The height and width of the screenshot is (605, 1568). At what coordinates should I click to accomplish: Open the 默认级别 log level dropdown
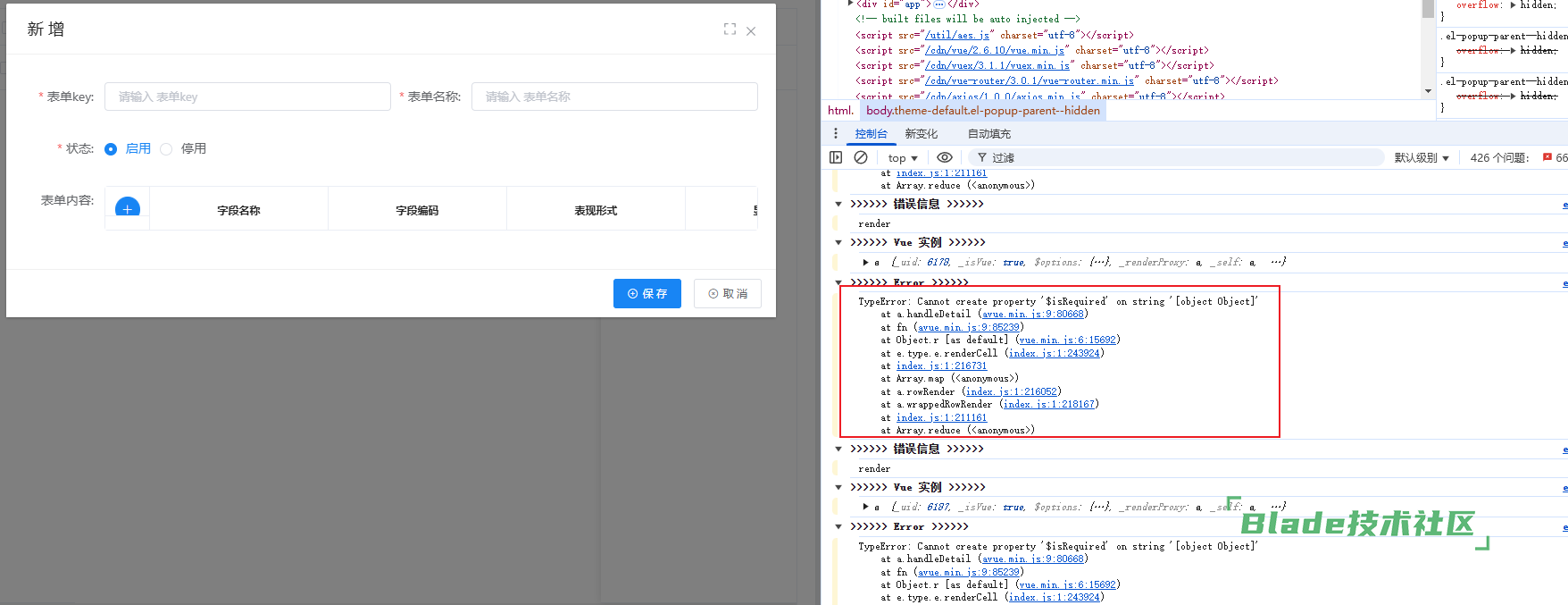1422,158
